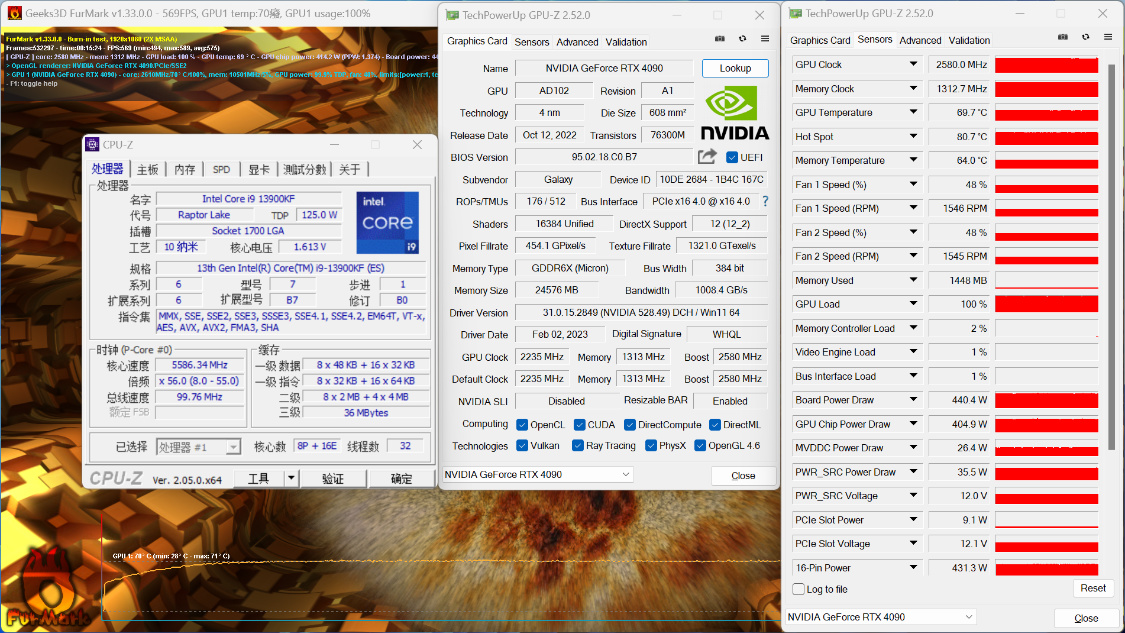
Task: Open the 16-Pin Power sensor dropdown
Action: pos(913,567)
